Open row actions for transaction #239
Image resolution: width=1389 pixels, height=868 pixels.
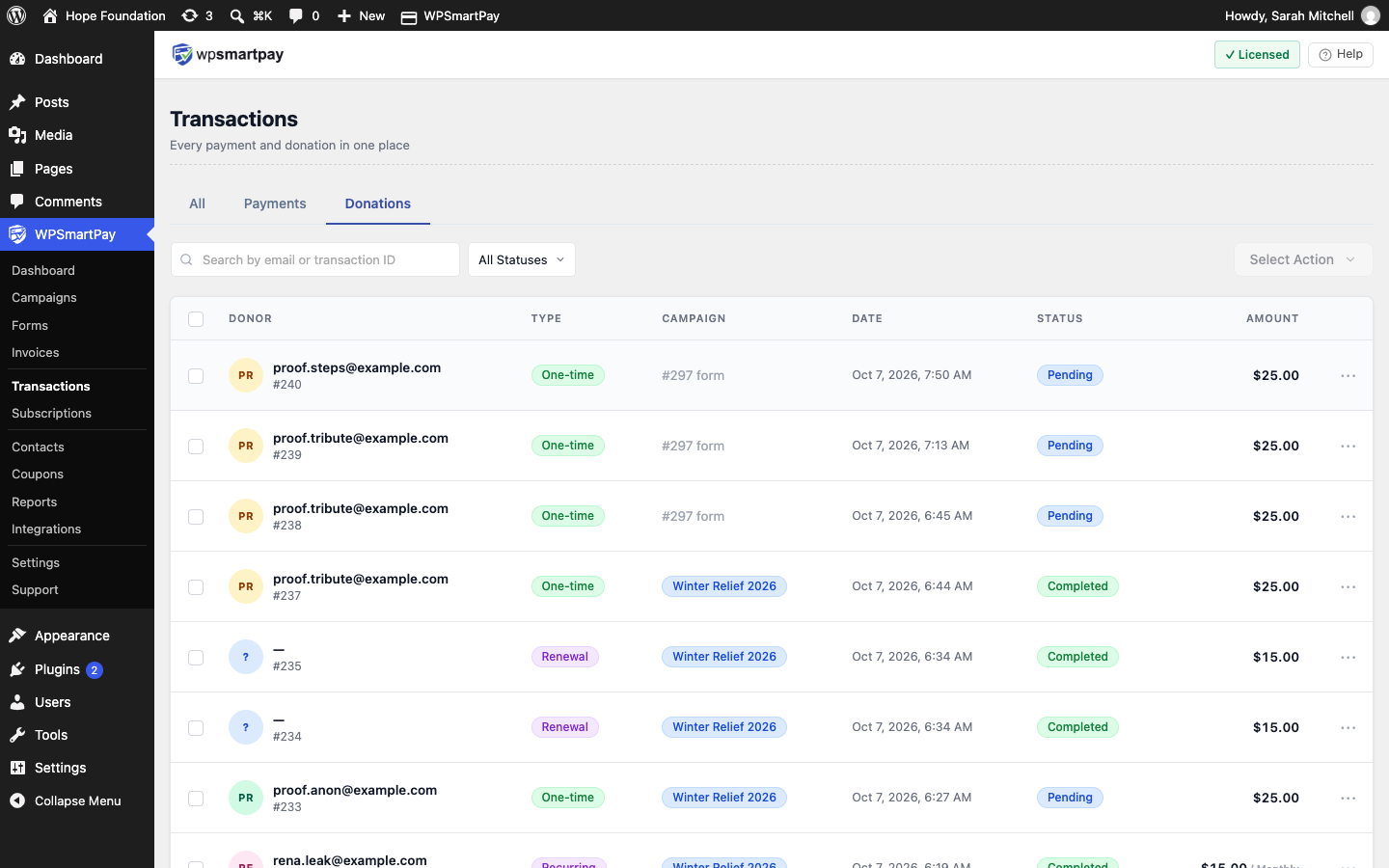point(1348,446)
